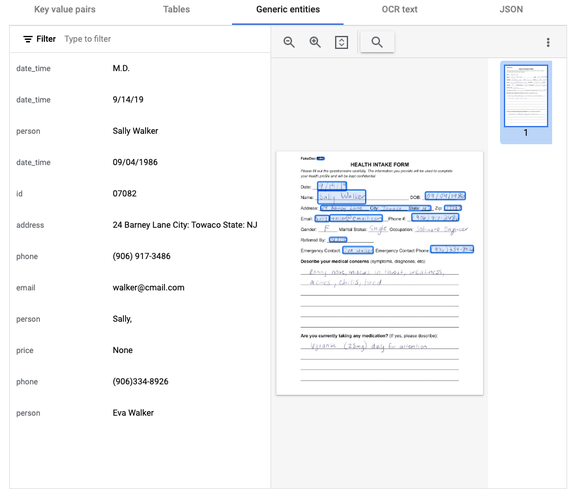
Task: Select the walker@cmail.com email entity
Action: click(140, 288)
